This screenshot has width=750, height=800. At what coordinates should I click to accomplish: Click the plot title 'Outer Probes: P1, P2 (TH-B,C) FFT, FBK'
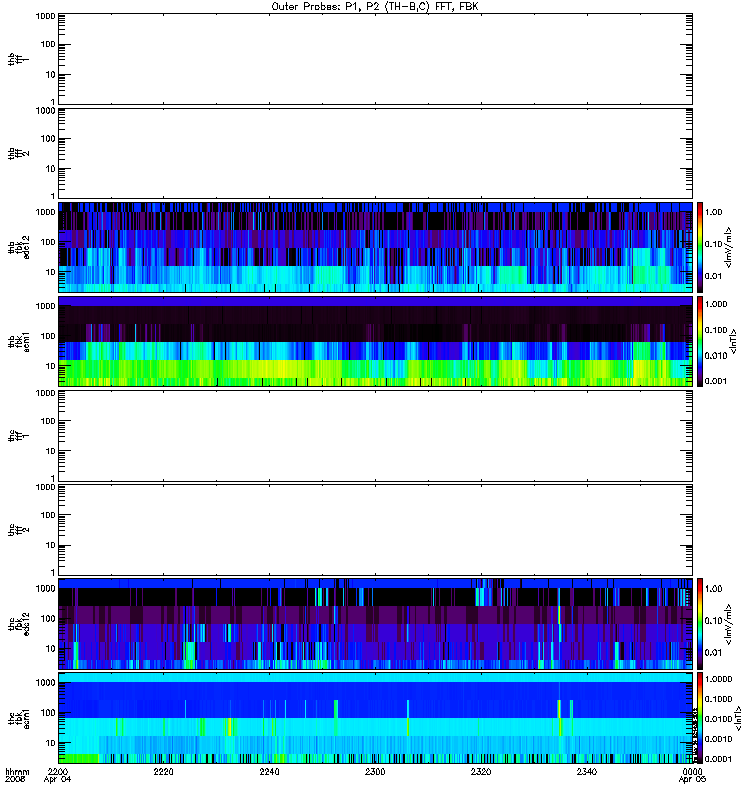[x=375, y=7]
